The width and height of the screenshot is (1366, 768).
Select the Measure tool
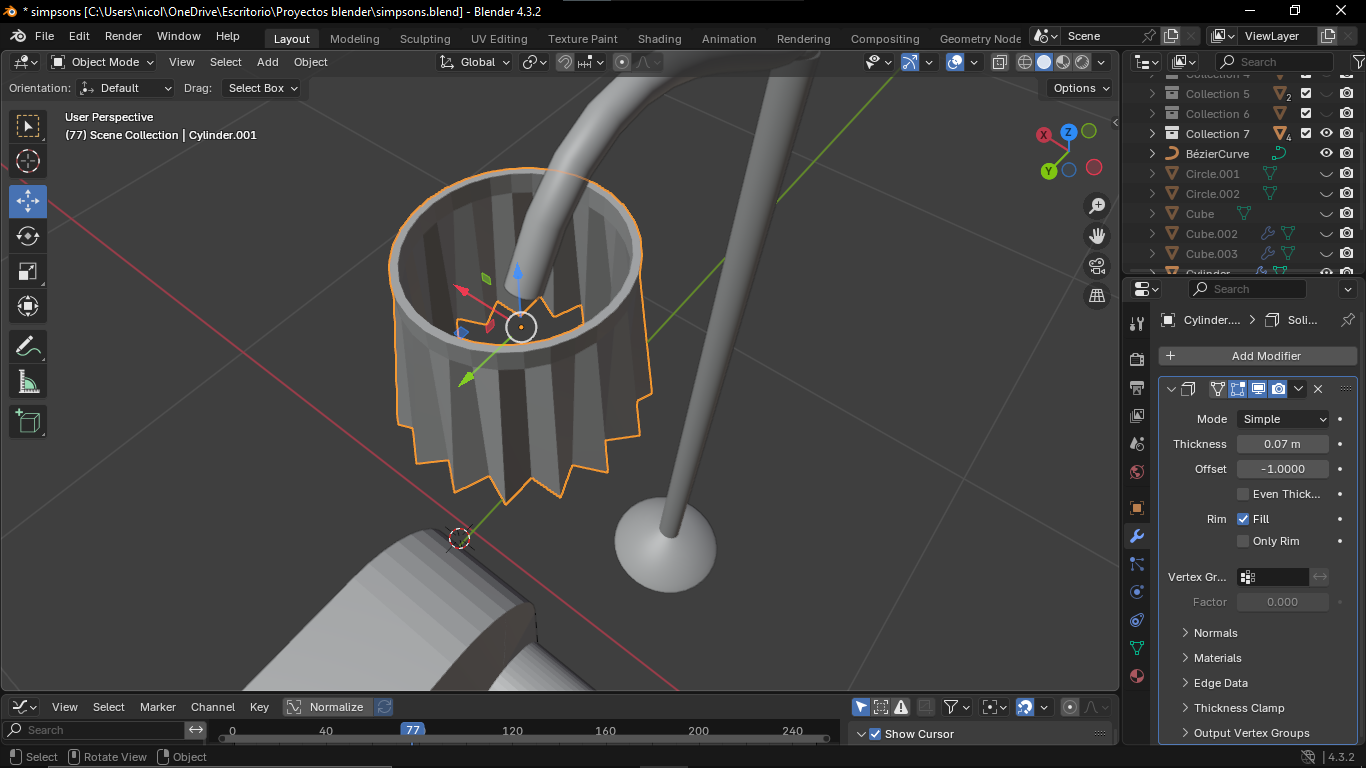pyautogui.click(x=28, y=382)
